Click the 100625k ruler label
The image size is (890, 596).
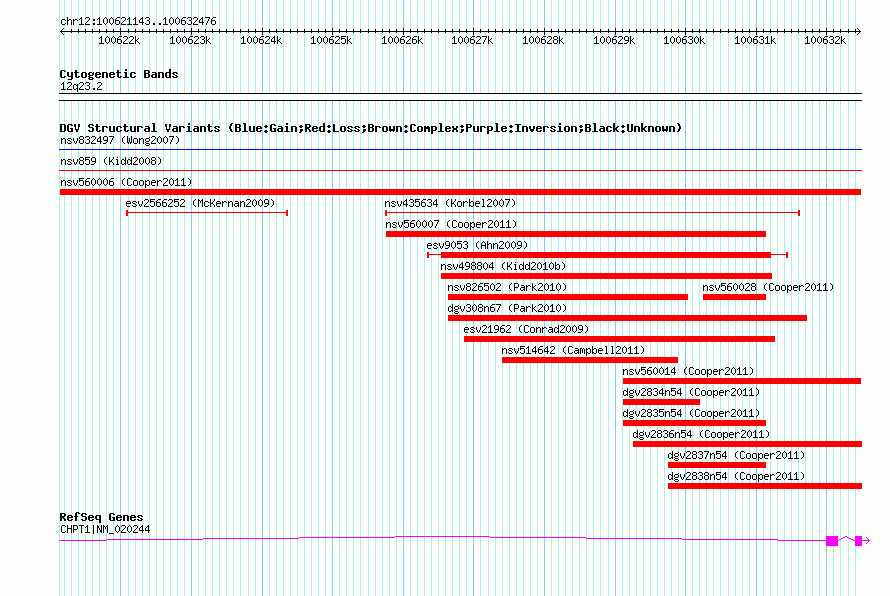pos(331,40)
